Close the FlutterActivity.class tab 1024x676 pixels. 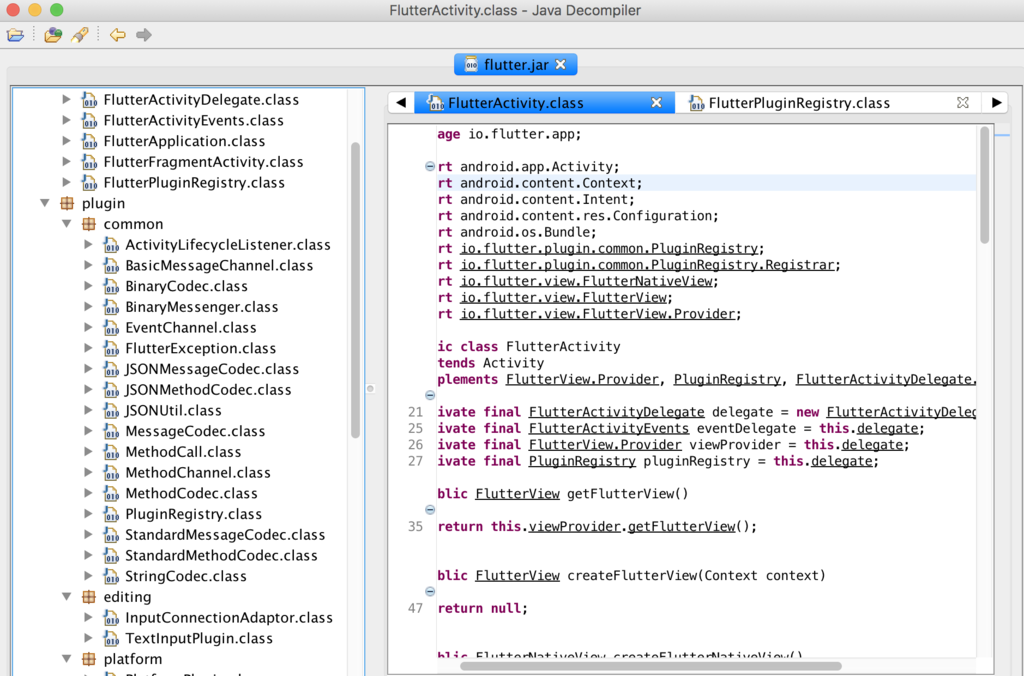(x=656, y=103)
